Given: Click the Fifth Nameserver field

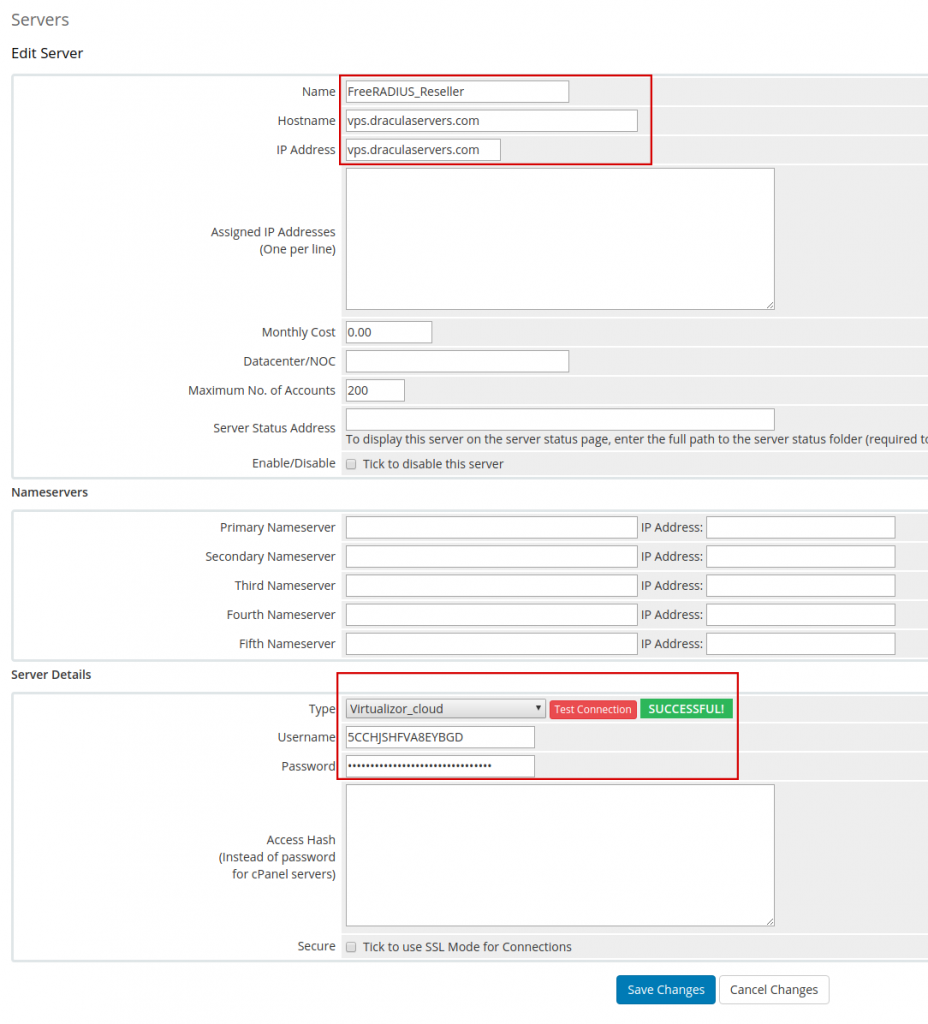Looking at the screenshot, I should tap(492, 643).
